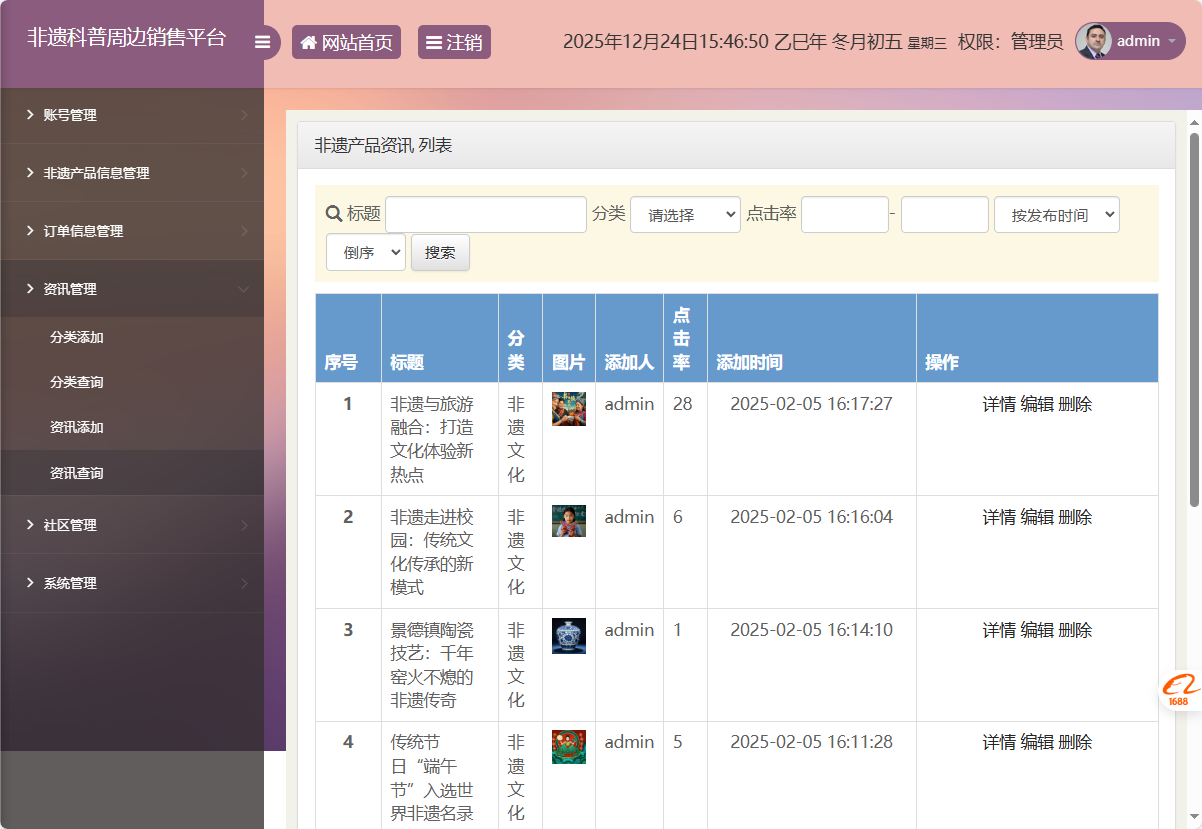Screen dimensions: 1202x829
Task: Click the admin avatar picture
Action: click(x=1093, y=41)
